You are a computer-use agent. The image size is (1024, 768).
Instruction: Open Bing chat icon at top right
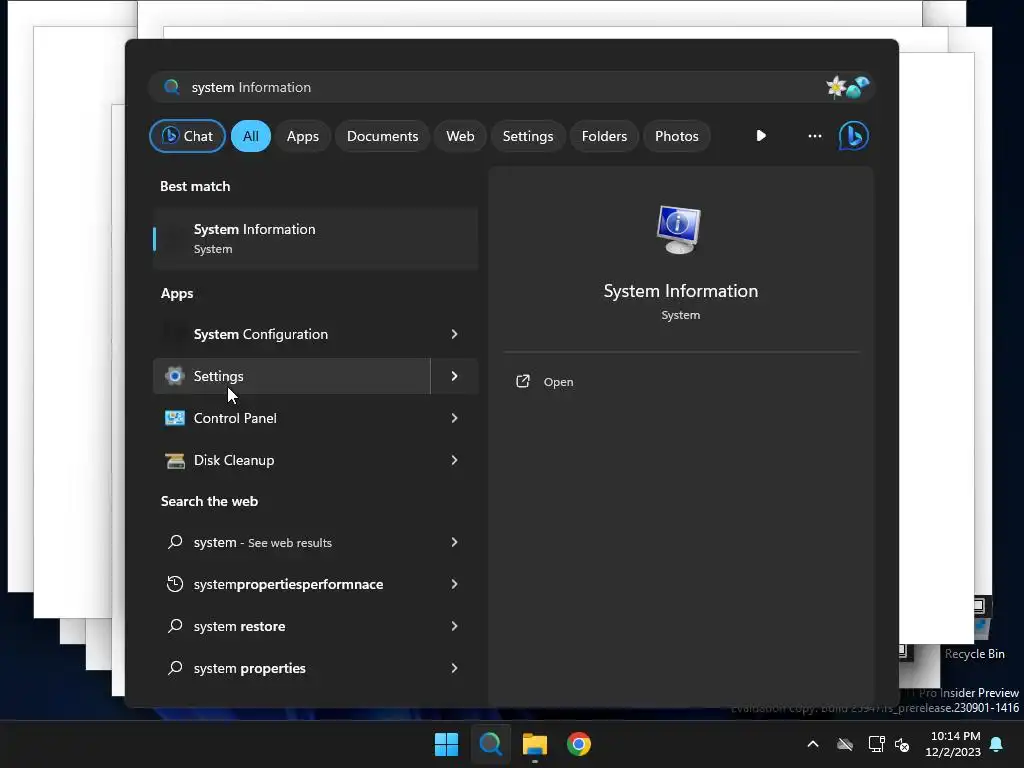854,136
